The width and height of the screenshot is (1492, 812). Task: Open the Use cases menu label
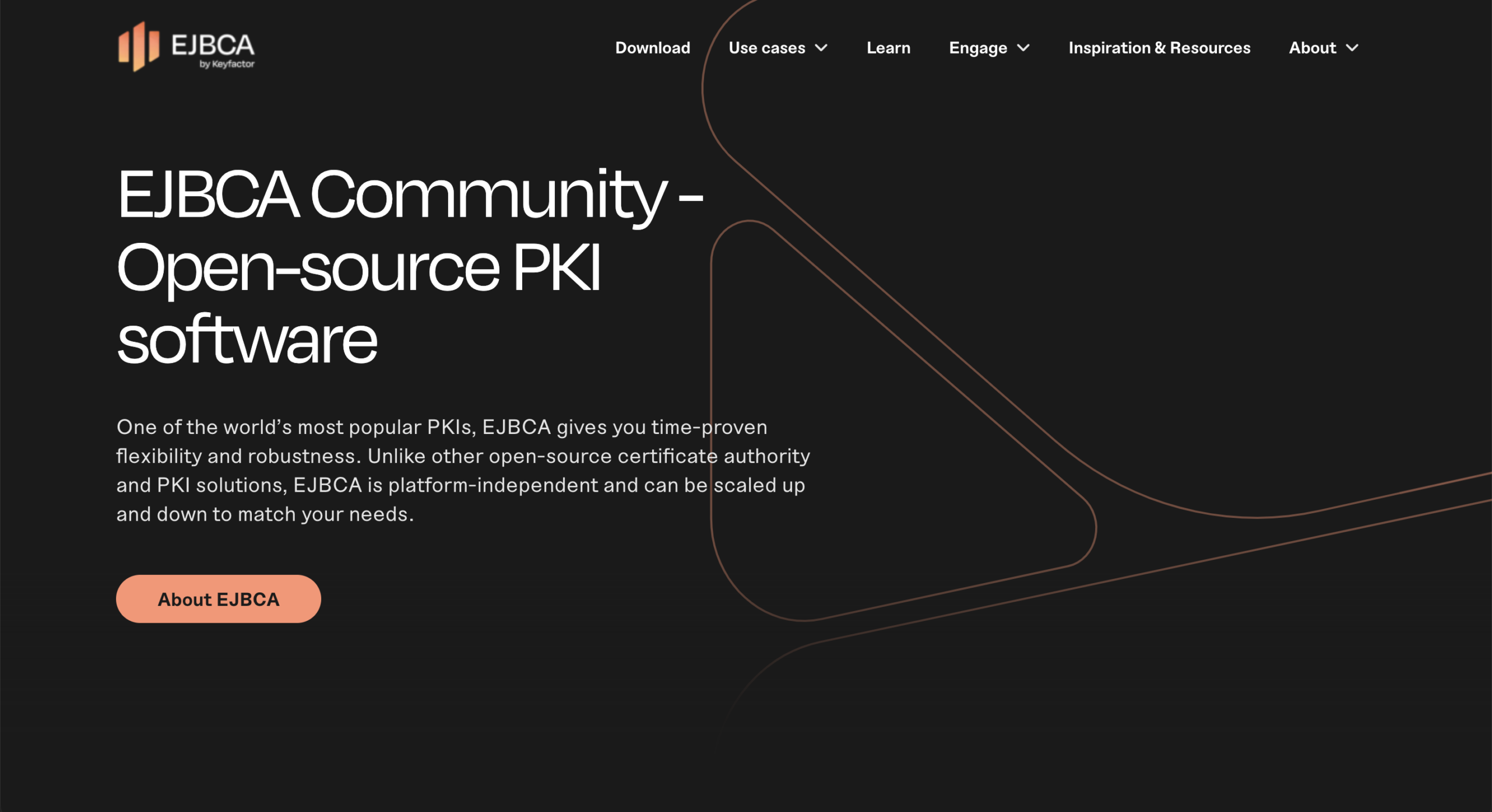(766, 48)
